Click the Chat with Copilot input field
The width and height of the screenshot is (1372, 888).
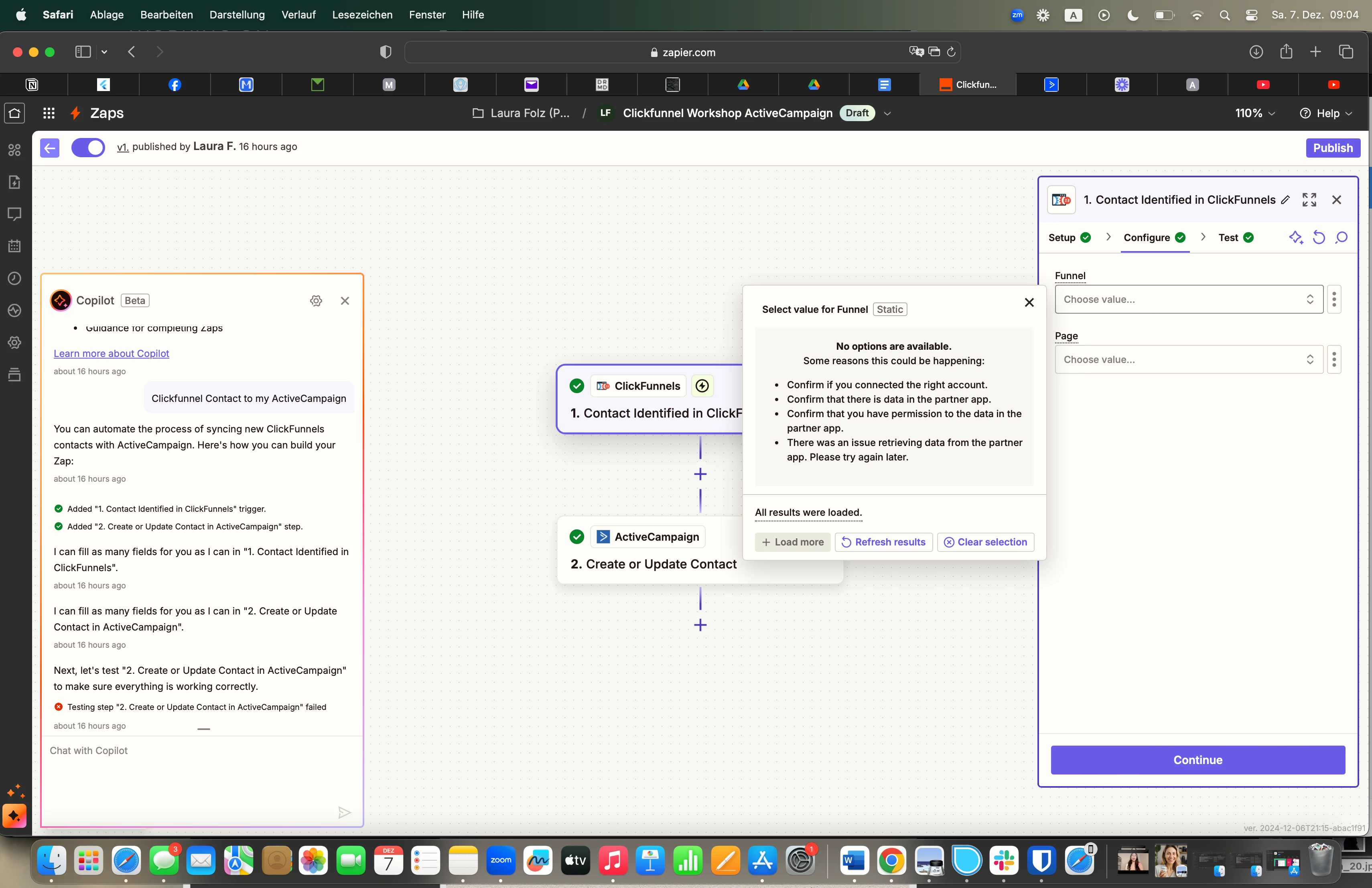click(x=196, y=751)
